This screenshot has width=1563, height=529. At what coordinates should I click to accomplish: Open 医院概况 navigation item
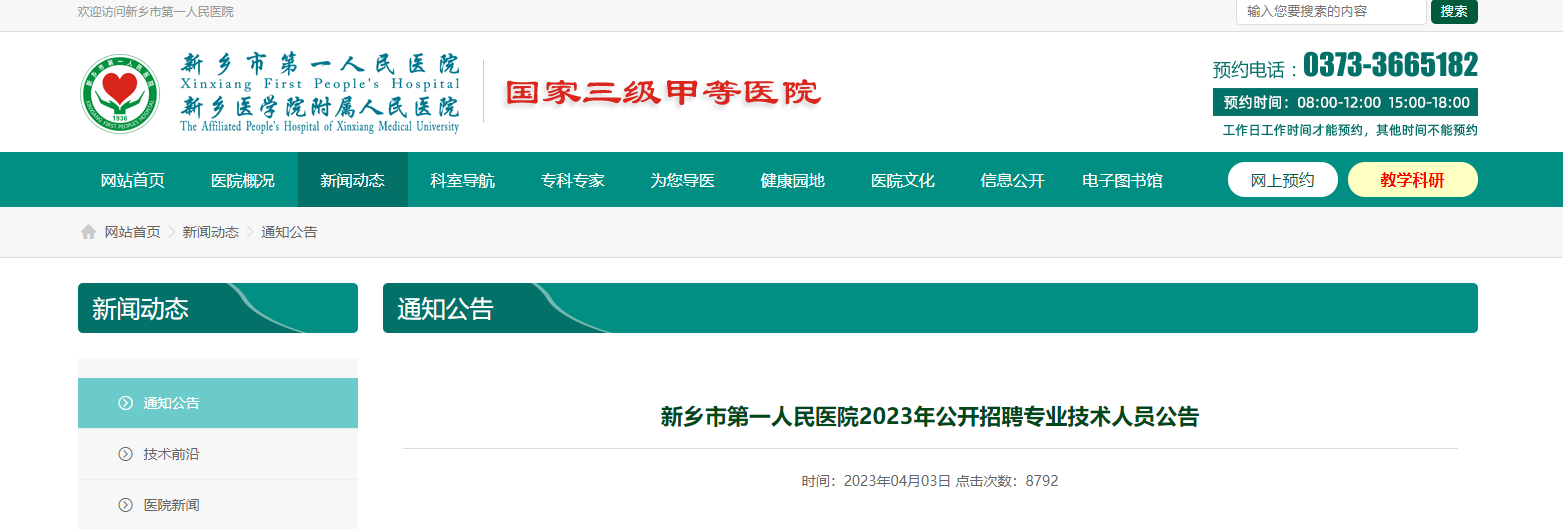point(243,180)
